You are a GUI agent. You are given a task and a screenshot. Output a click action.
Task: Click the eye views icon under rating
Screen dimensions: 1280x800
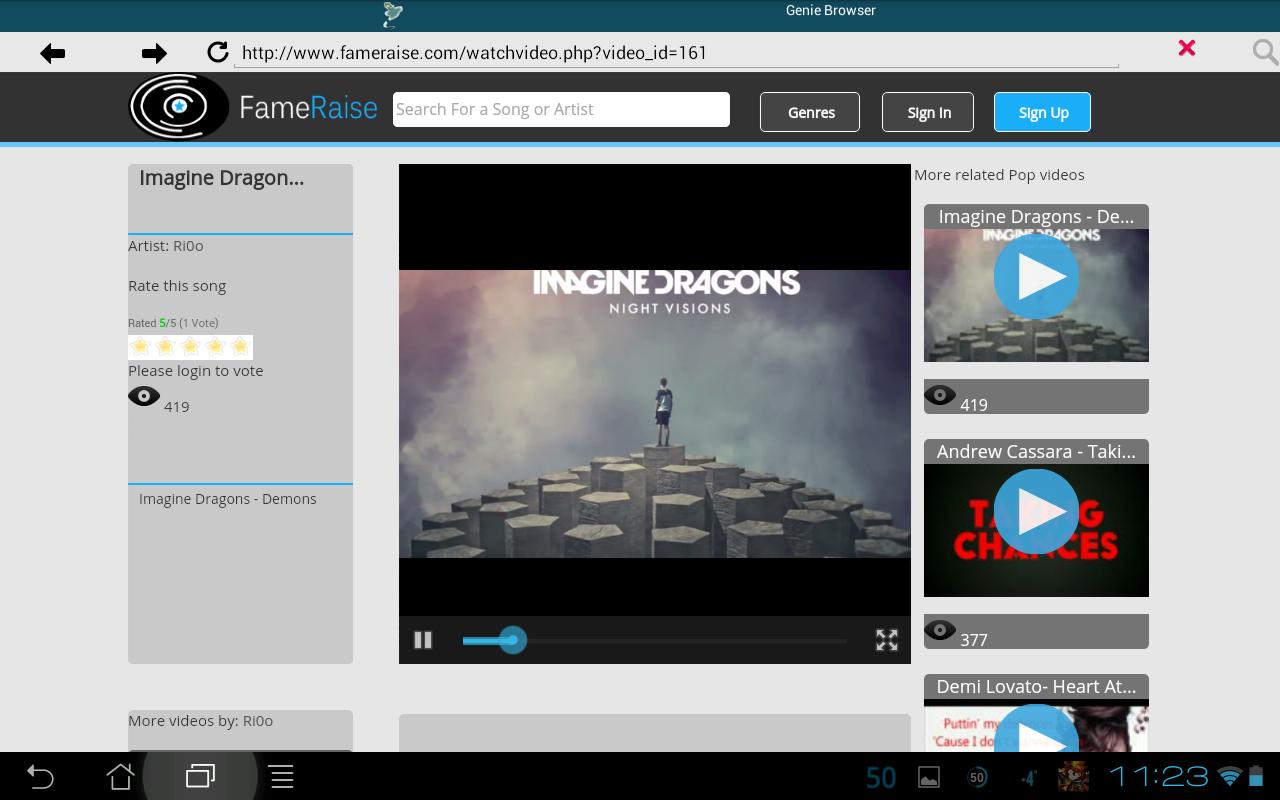point(144,396)
